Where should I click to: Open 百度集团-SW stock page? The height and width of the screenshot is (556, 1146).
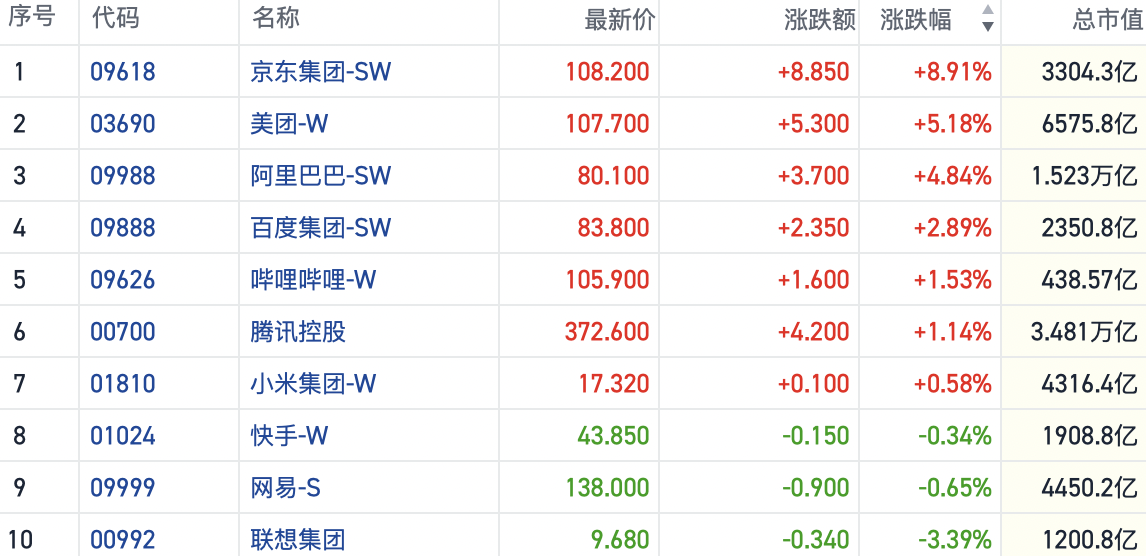pyautogui.click(x=321, y=228)
